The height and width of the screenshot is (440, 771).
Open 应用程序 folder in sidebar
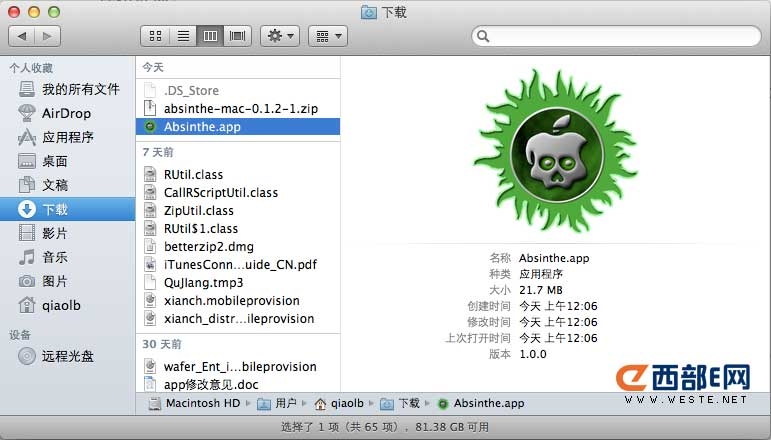point(67,137)
